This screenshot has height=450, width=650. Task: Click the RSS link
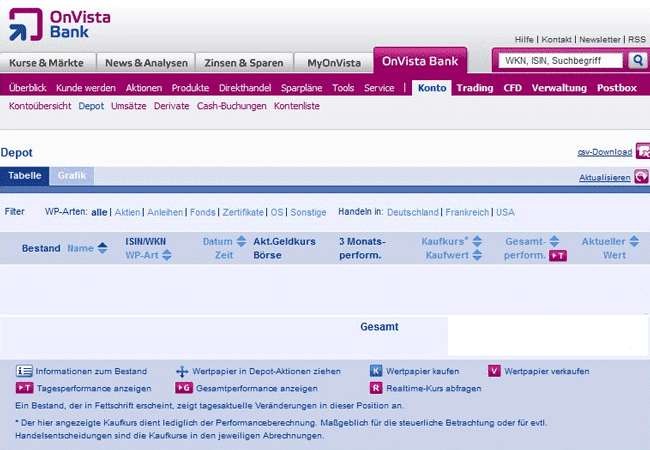point(637,39)
